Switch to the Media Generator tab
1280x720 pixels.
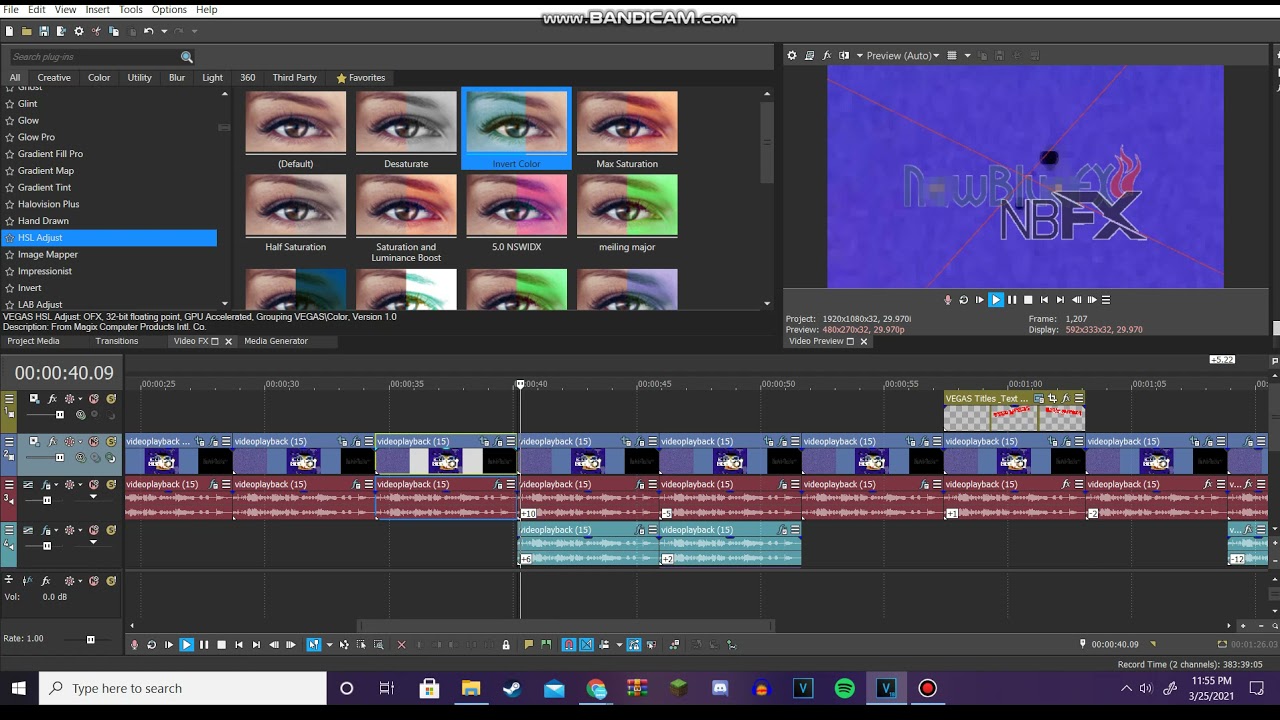pos(276,341)
